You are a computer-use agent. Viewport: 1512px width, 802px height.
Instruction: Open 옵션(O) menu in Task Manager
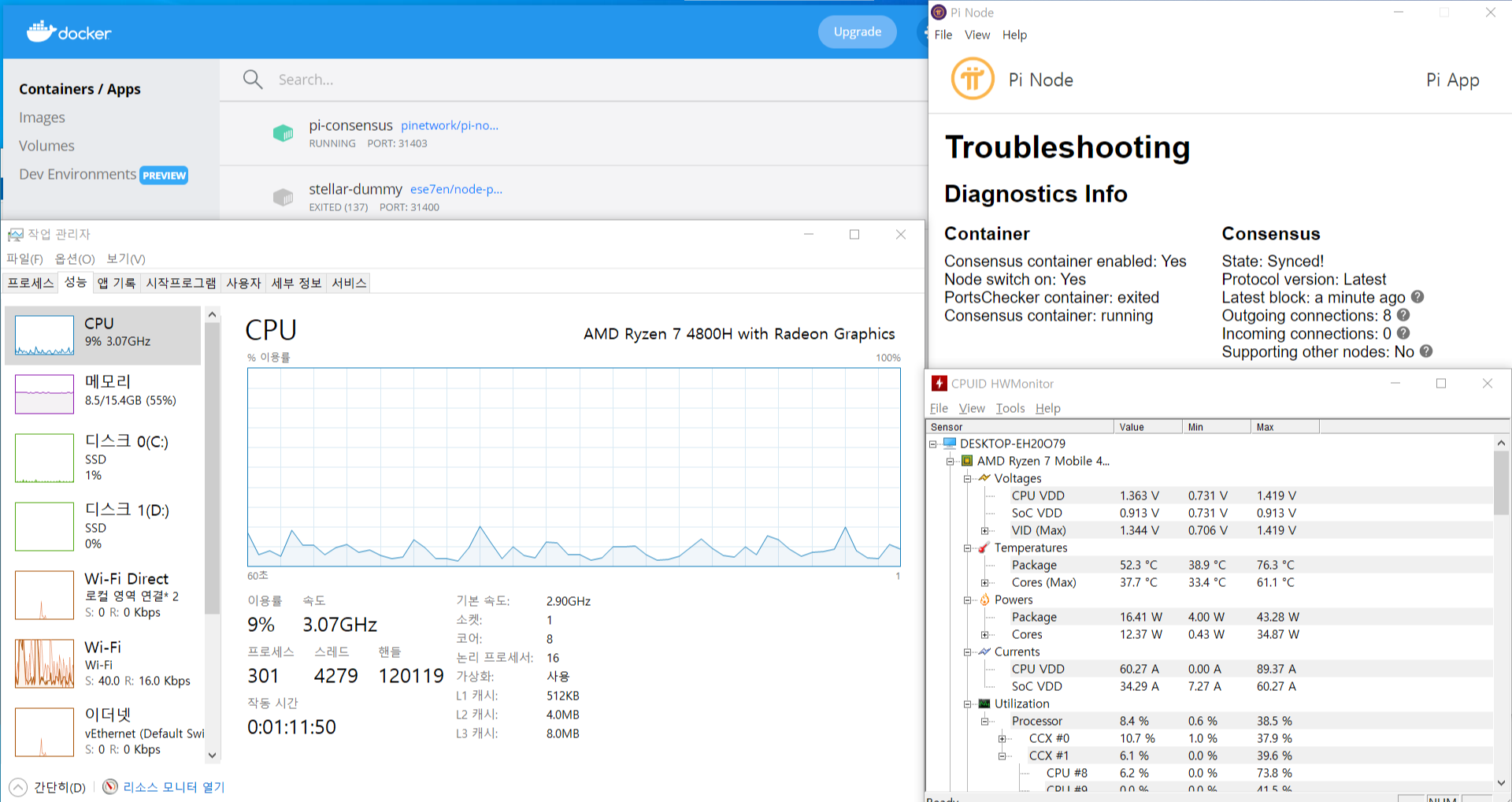click(x=75, y=259)
